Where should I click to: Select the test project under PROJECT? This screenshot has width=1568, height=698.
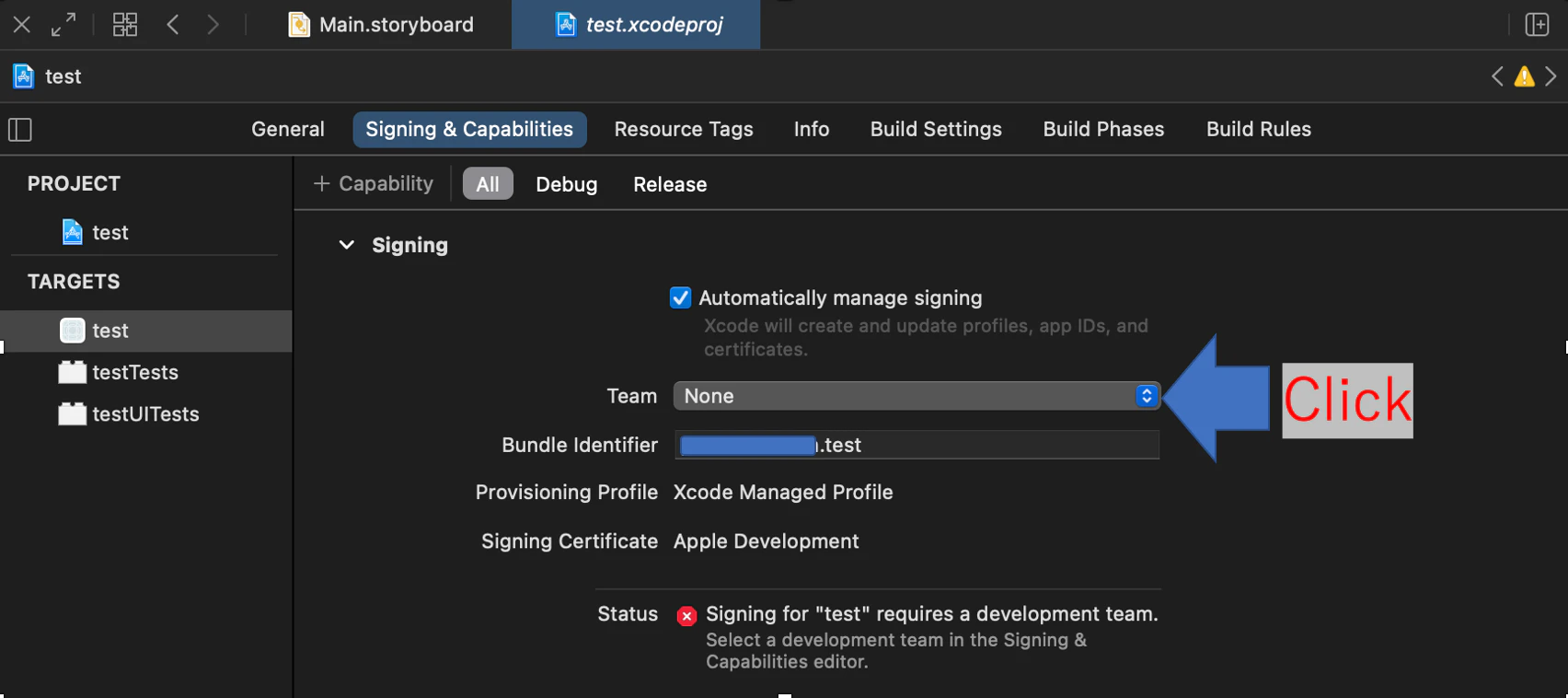pos(96,233)
